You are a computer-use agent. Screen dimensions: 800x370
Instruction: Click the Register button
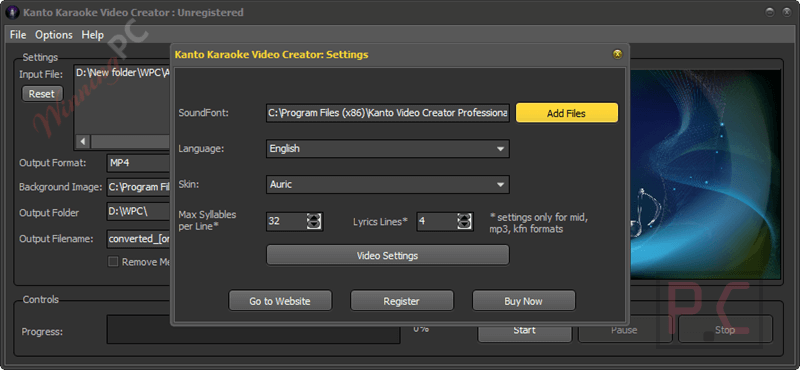(x=402, y=301)
